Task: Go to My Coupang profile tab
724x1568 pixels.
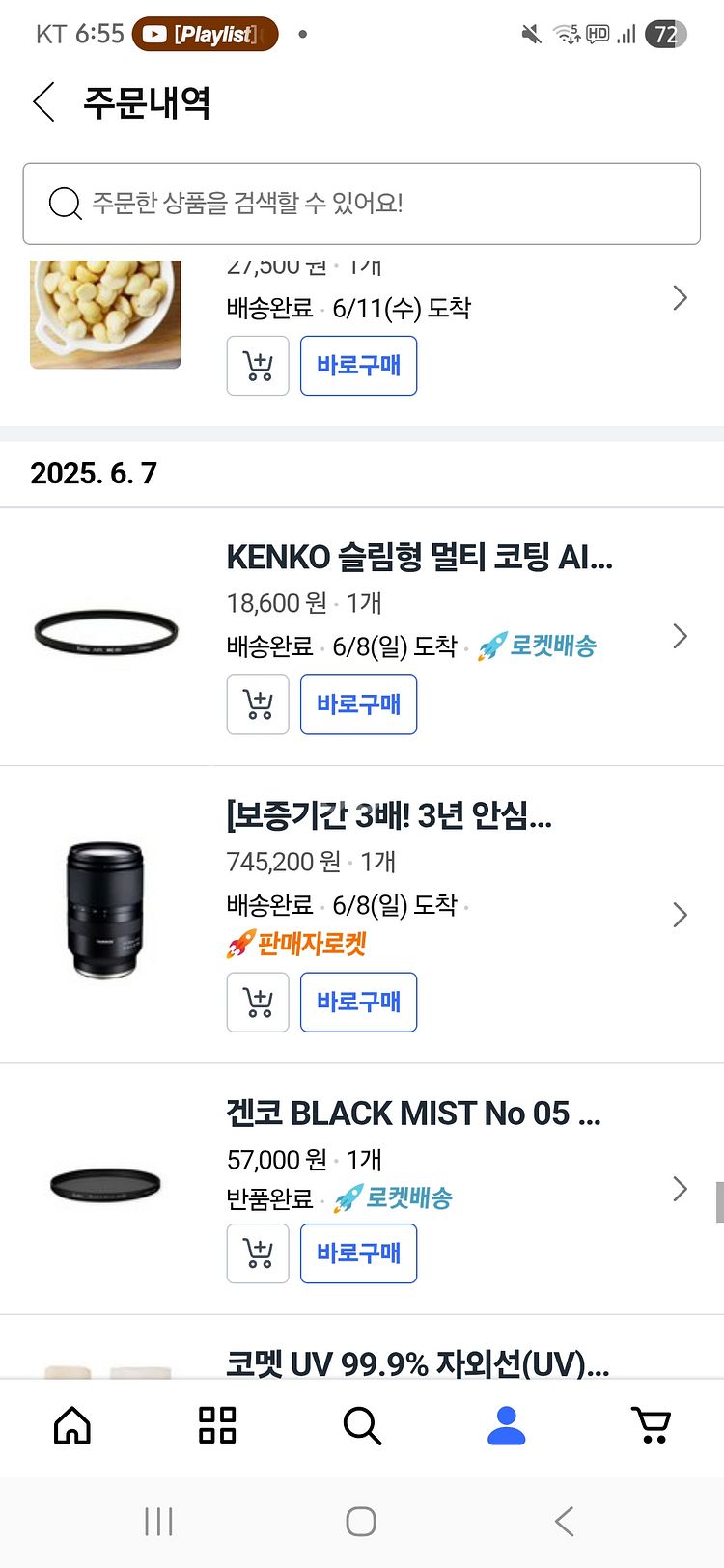Action: 506,1425
